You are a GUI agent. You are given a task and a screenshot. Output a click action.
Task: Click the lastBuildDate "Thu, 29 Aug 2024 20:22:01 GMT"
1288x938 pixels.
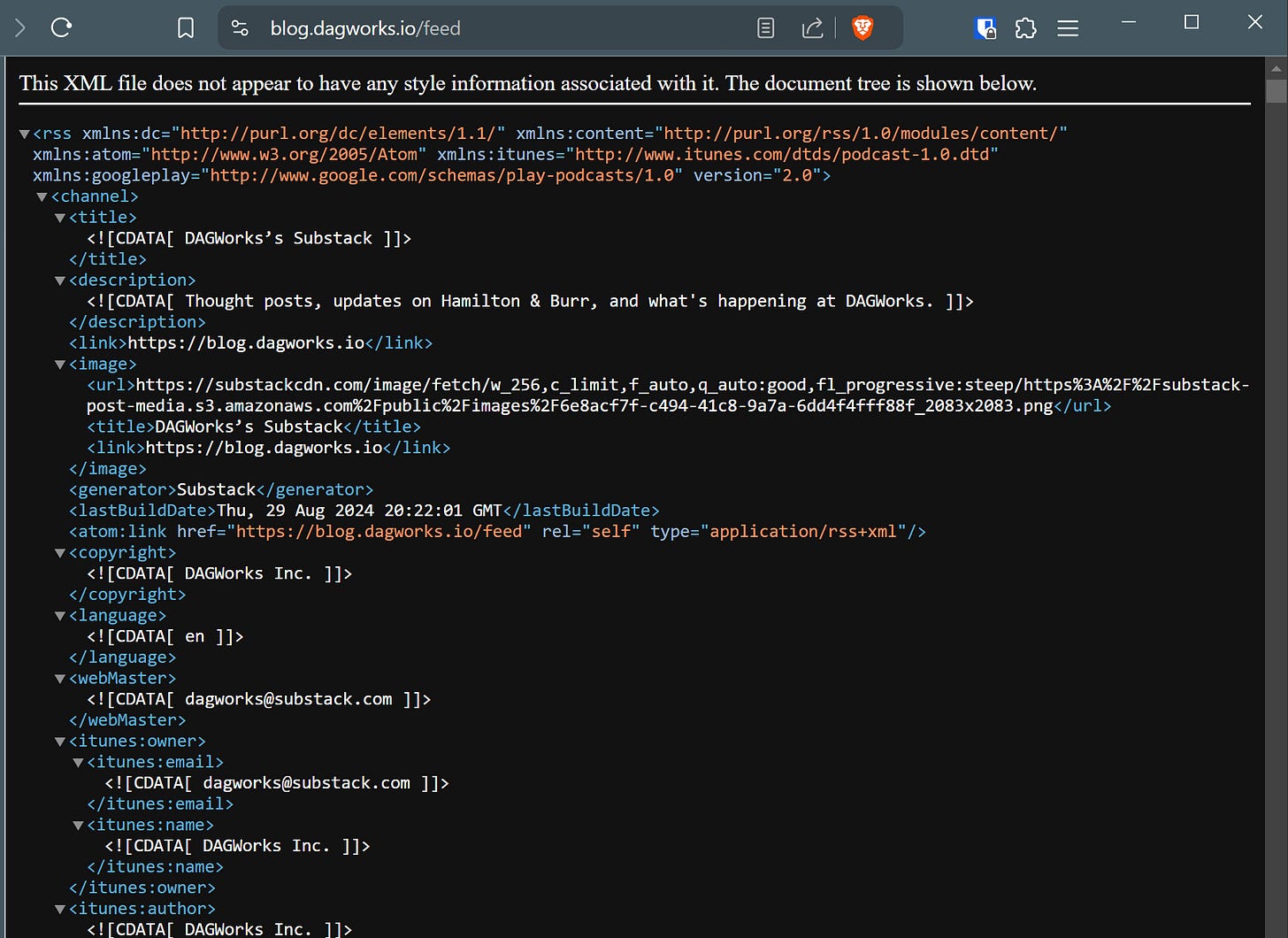click(359, 511)
